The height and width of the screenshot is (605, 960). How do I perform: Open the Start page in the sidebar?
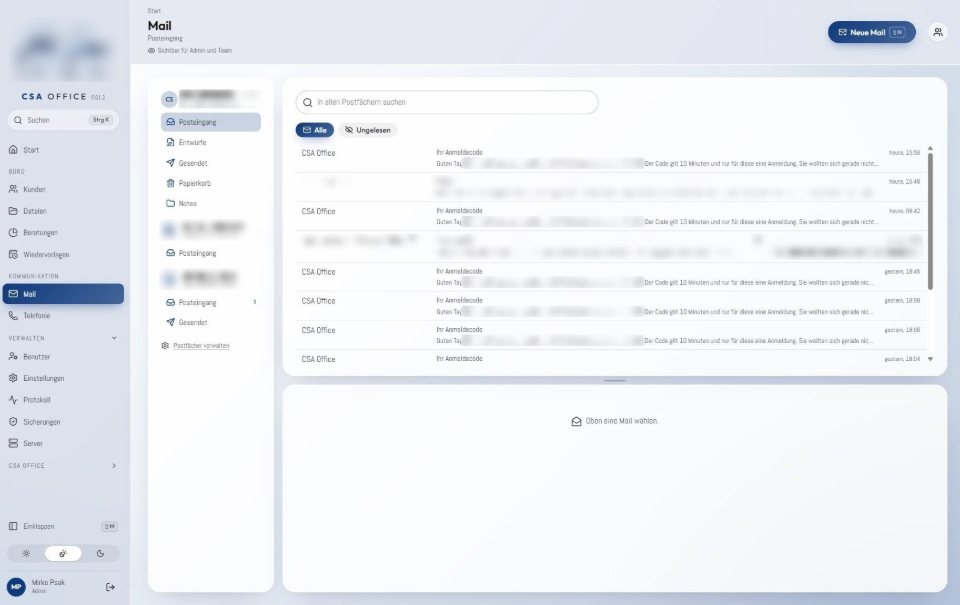click(x=63, y=150)
